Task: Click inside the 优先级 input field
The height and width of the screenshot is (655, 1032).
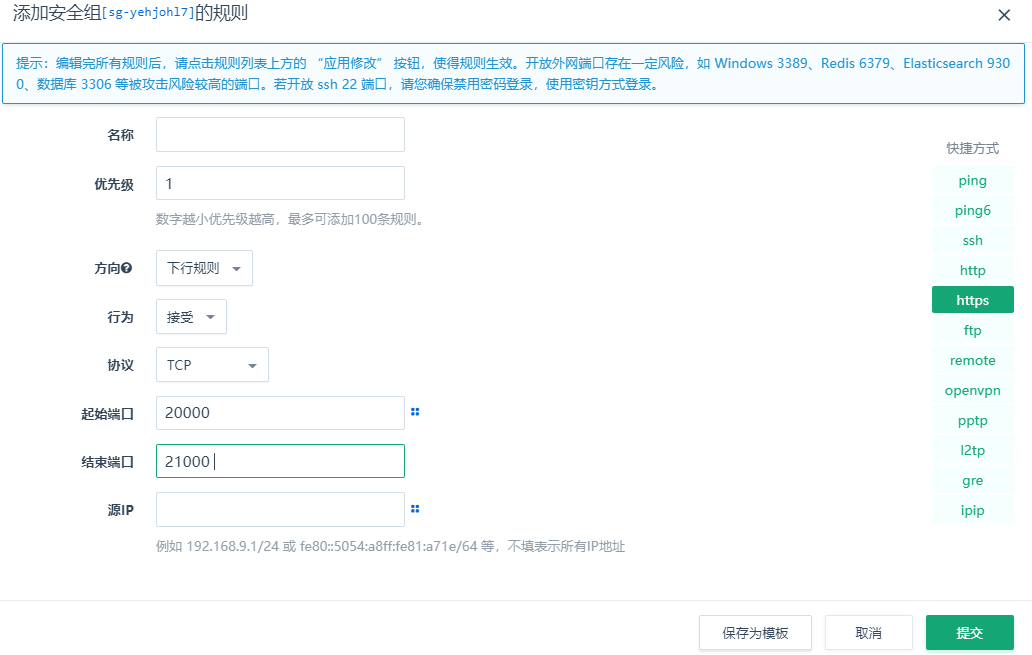Action: pyautogui.click(x=279, y=183)
